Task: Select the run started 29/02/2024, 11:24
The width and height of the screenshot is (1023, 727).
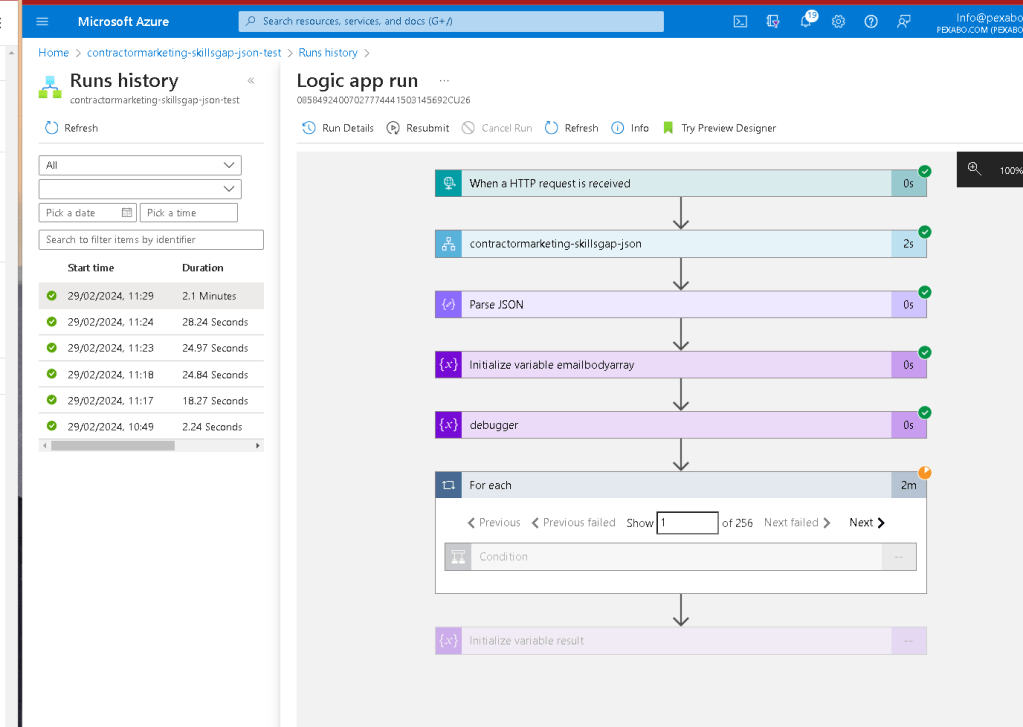Action: [151, 322]
